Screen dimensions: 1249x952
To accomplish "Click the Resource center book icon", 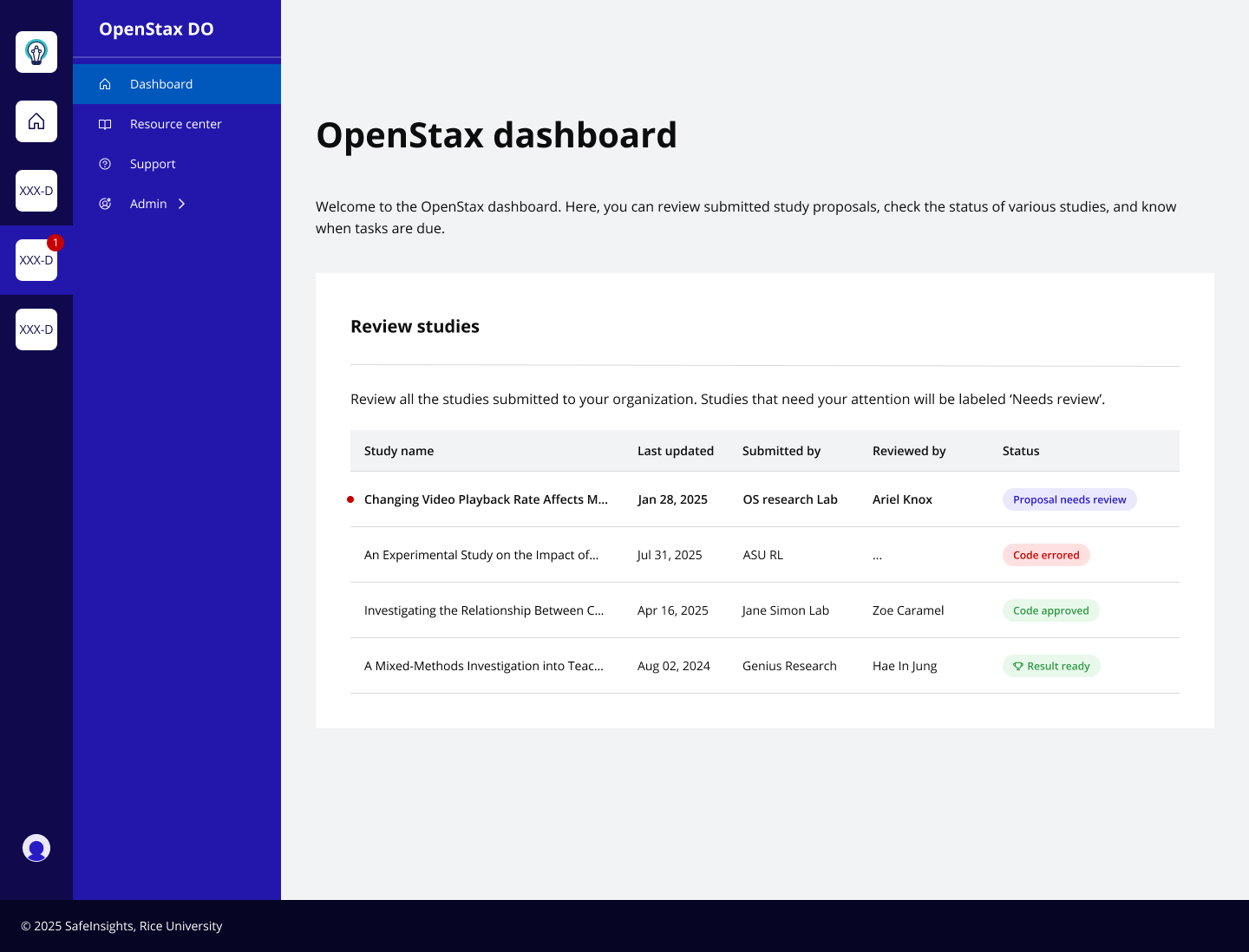I will click(x=105, y=124).
